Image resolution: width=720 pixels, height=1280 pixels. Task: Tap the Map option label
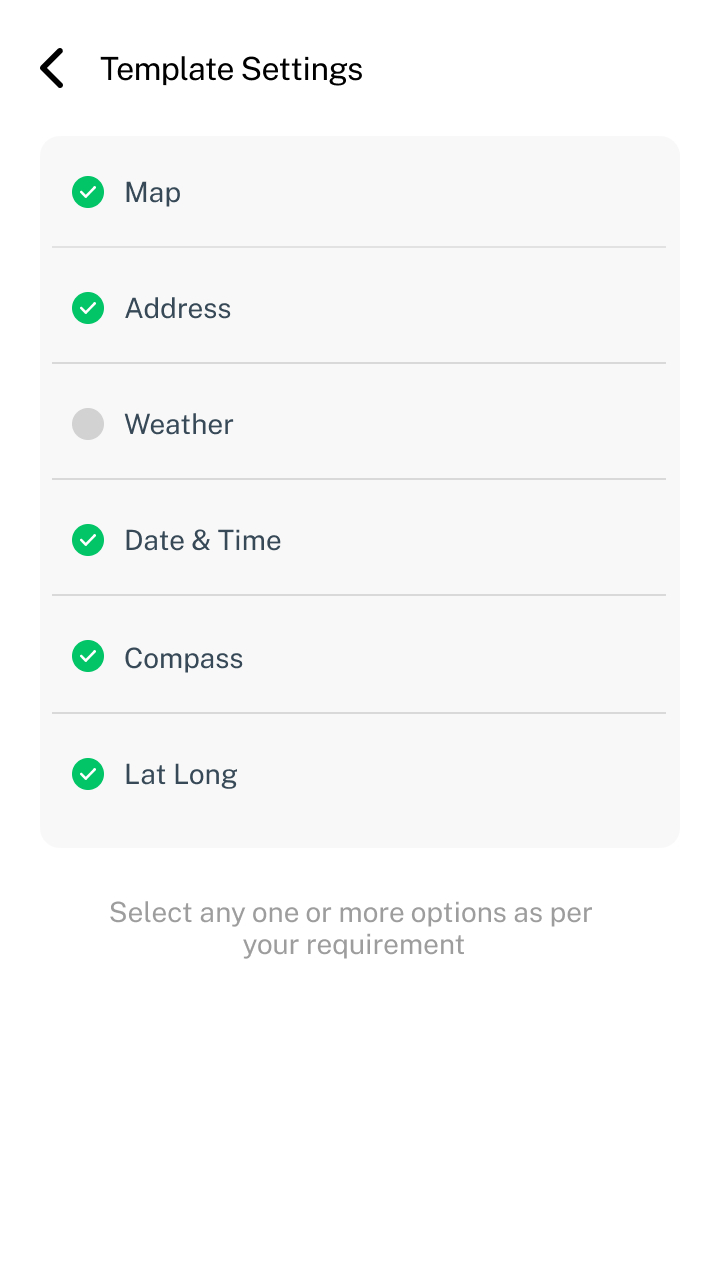(x=152, y=192)
